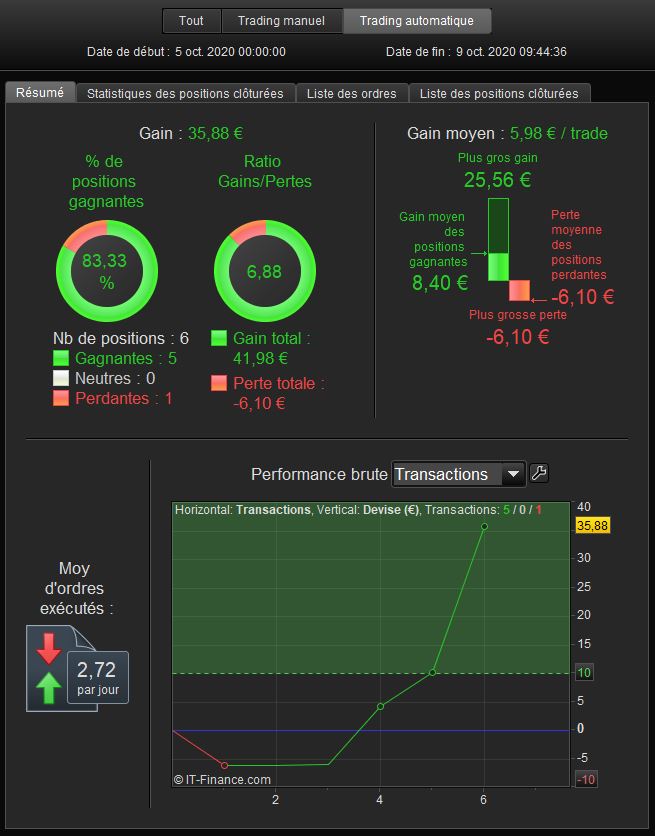This screenshot has width=655, height=836.
Task: Switch to Statistiques des positions clôturées tab
Action: pos(185,93)
